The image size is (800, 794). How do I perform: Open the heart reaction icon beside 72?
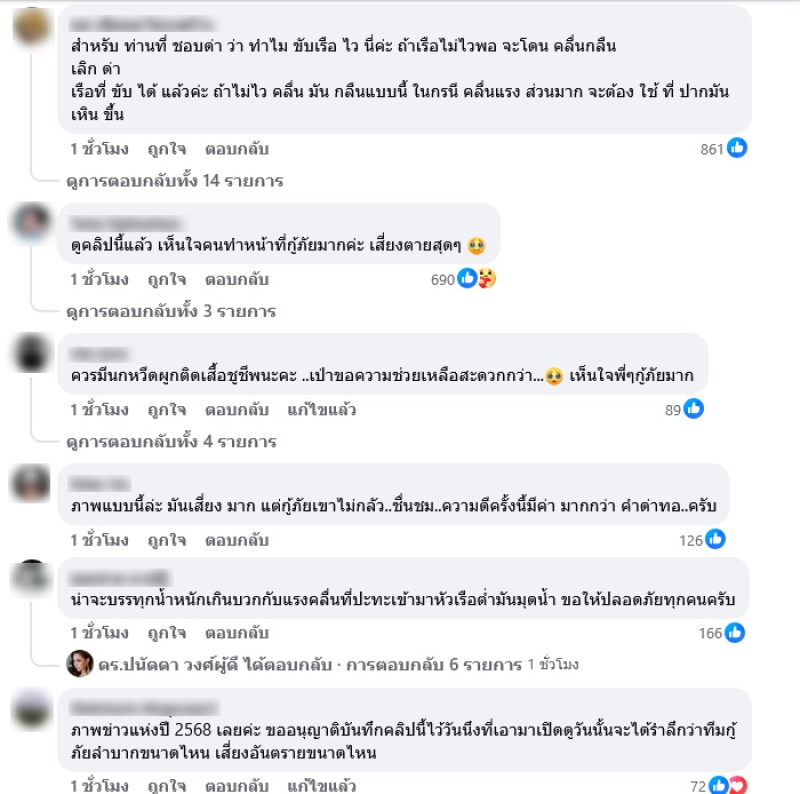[x=738, y=785]
